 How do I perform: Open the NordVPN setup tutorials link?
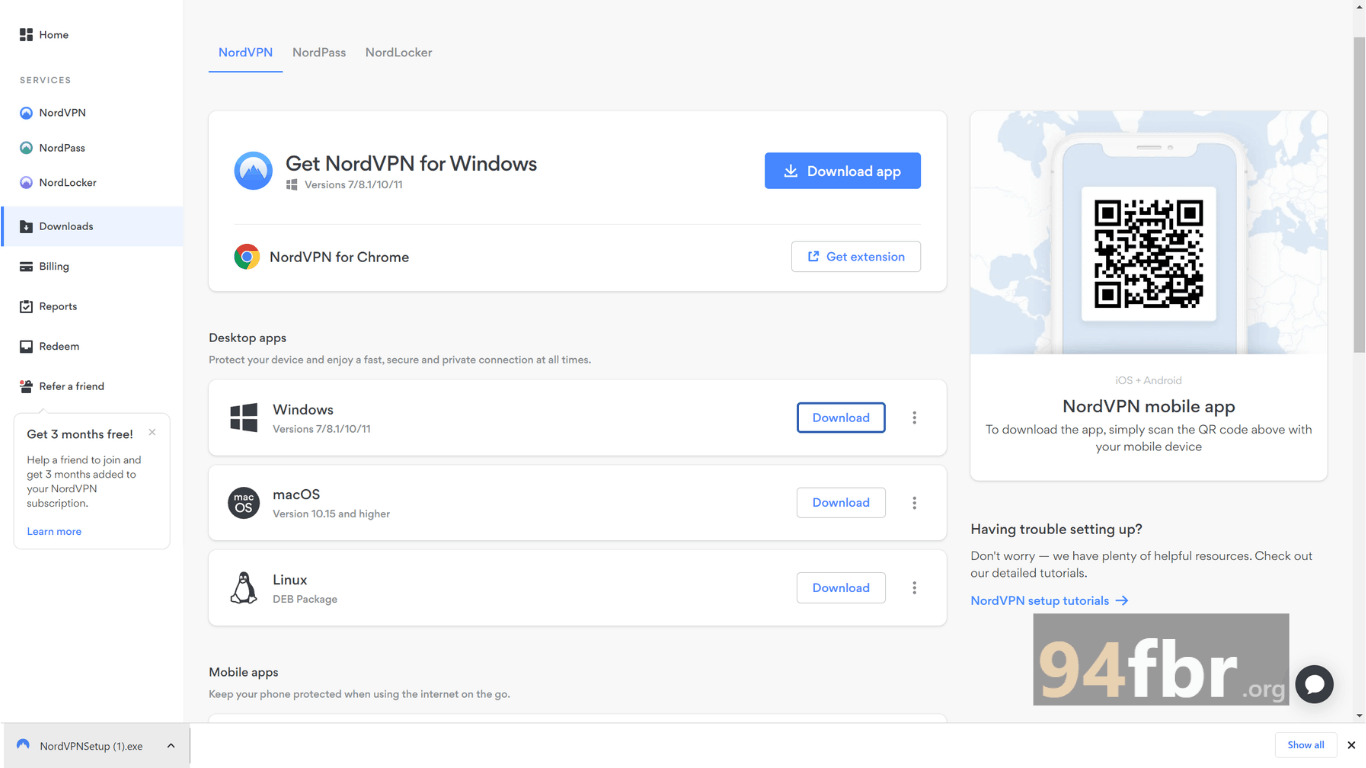point(1049,601)
